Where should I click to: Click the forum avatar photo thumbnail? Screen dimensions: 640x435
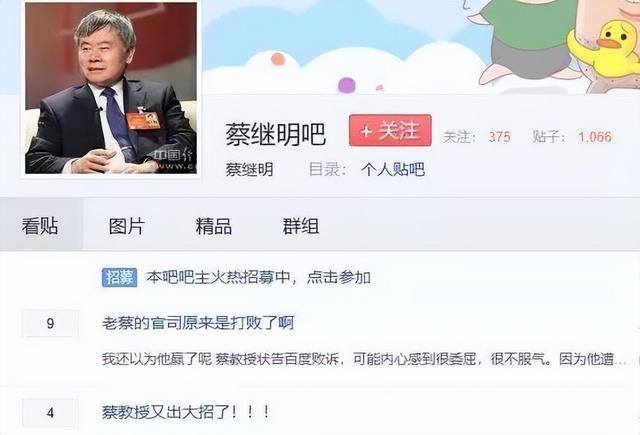[111, 88]
